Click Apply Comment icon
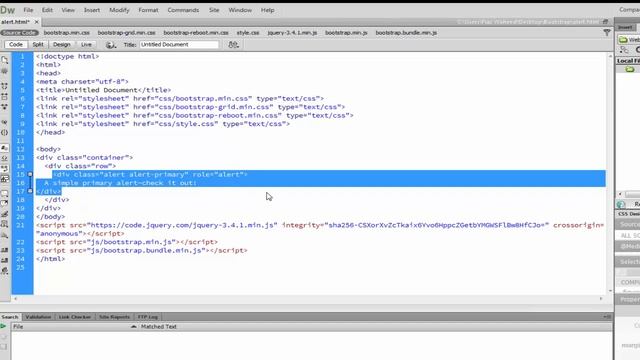The width and height of the screenshot is (640, 360). pyautogui.click(x=4, y=193)
